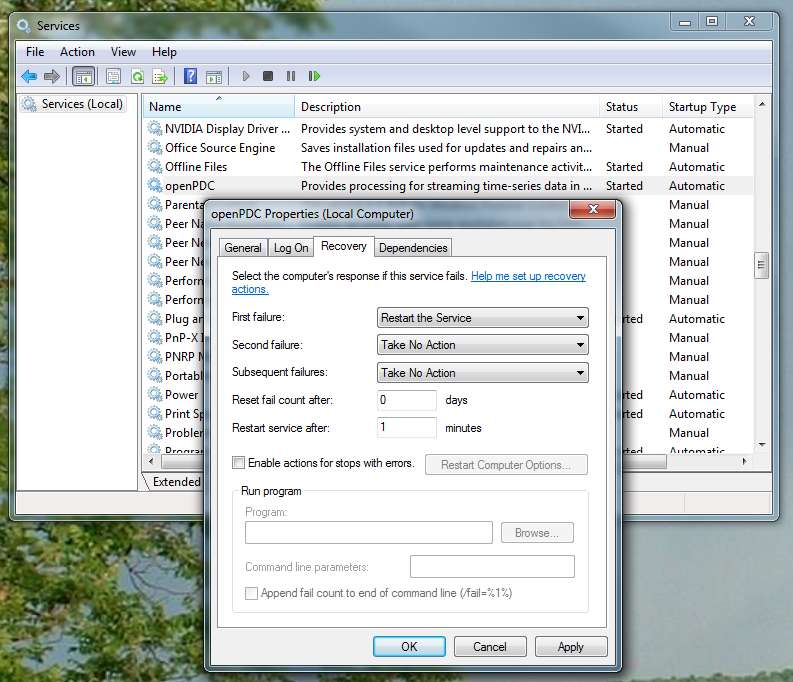This screenshot has height=682, width=793.
Task: Click the Program path input field
Action: [x=369, y=533]
